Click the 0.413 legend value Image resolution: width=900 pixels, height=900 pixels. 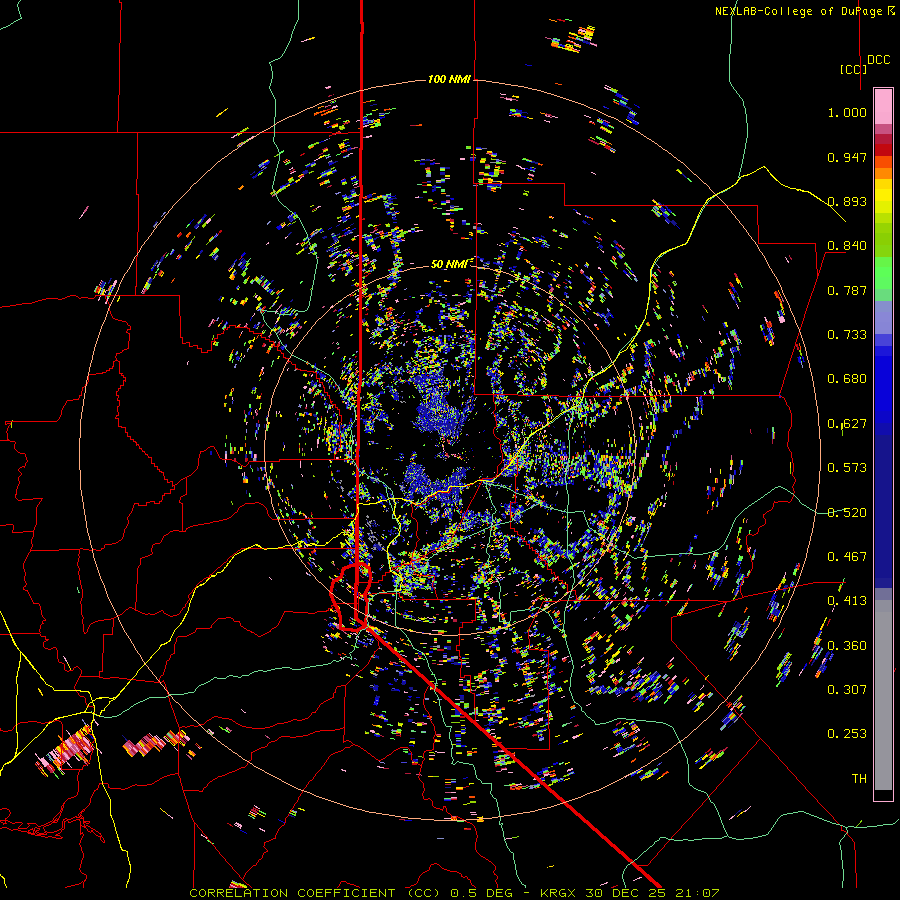[x=847, y=601]
